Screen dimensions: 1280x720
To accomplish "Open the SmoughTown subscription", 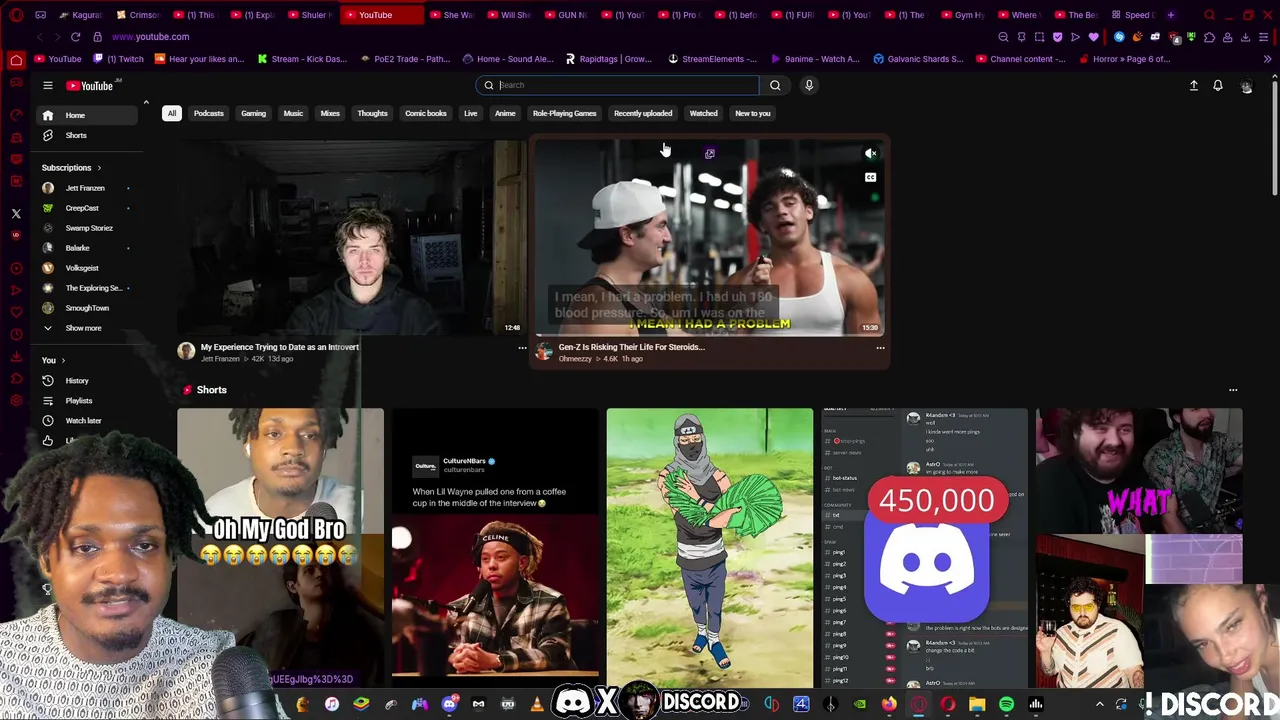I will [x=89, y=308].
